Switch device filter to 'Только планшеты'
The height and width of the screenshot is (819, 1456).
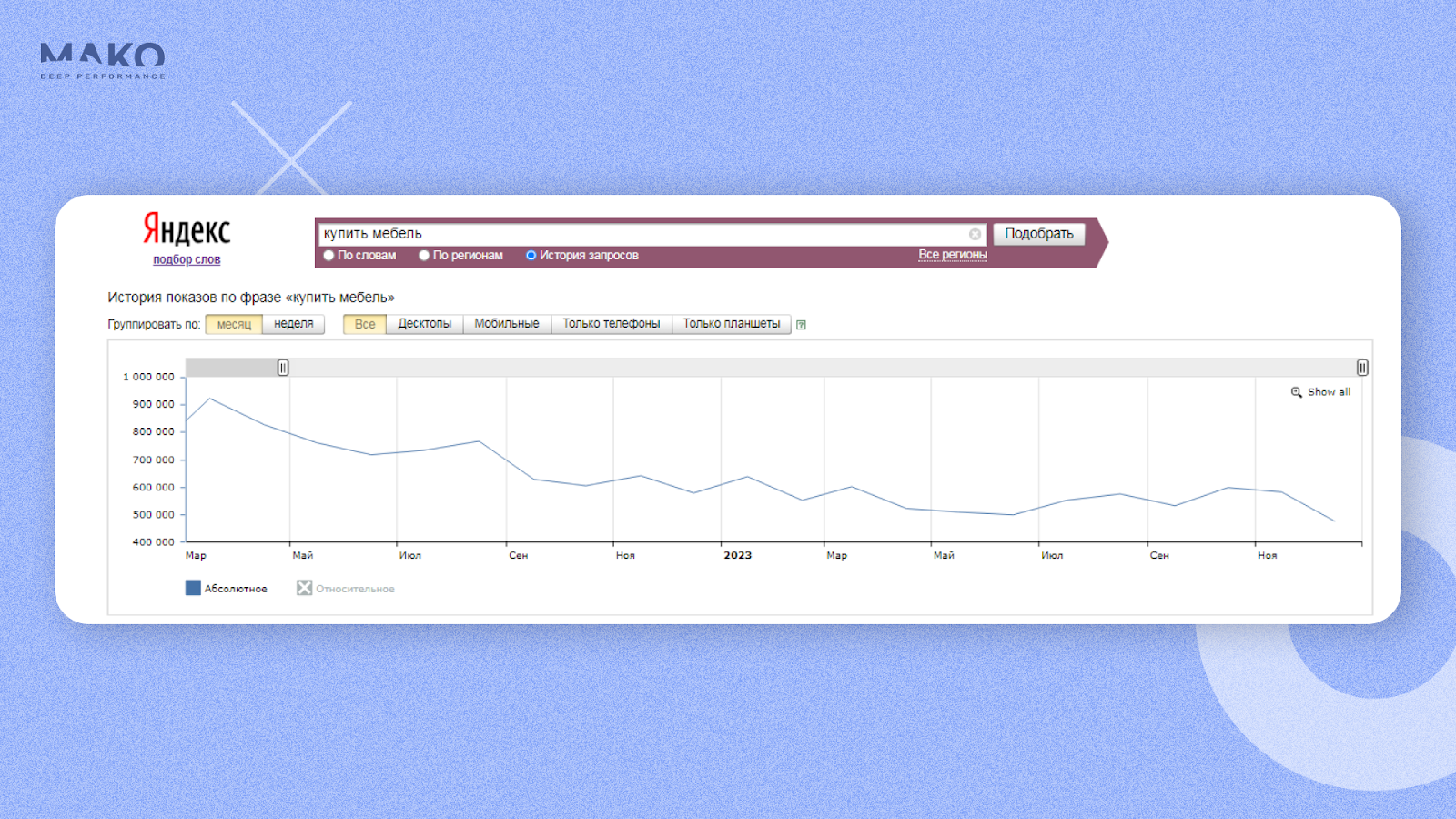[732, 324]
